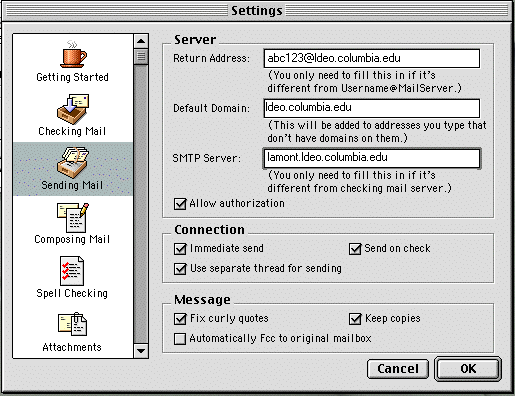Open the Spell Checking checklist icon
Viewport: 515px width, 396px height.
(x=72, y=271)
